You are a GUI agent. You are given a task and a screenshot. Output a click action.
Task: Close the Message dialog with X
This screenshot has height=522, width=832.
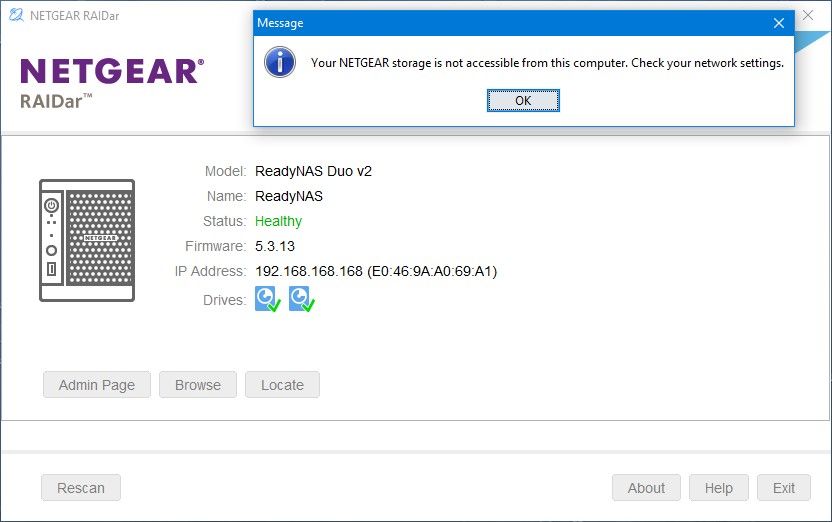[x=778, y=23]
